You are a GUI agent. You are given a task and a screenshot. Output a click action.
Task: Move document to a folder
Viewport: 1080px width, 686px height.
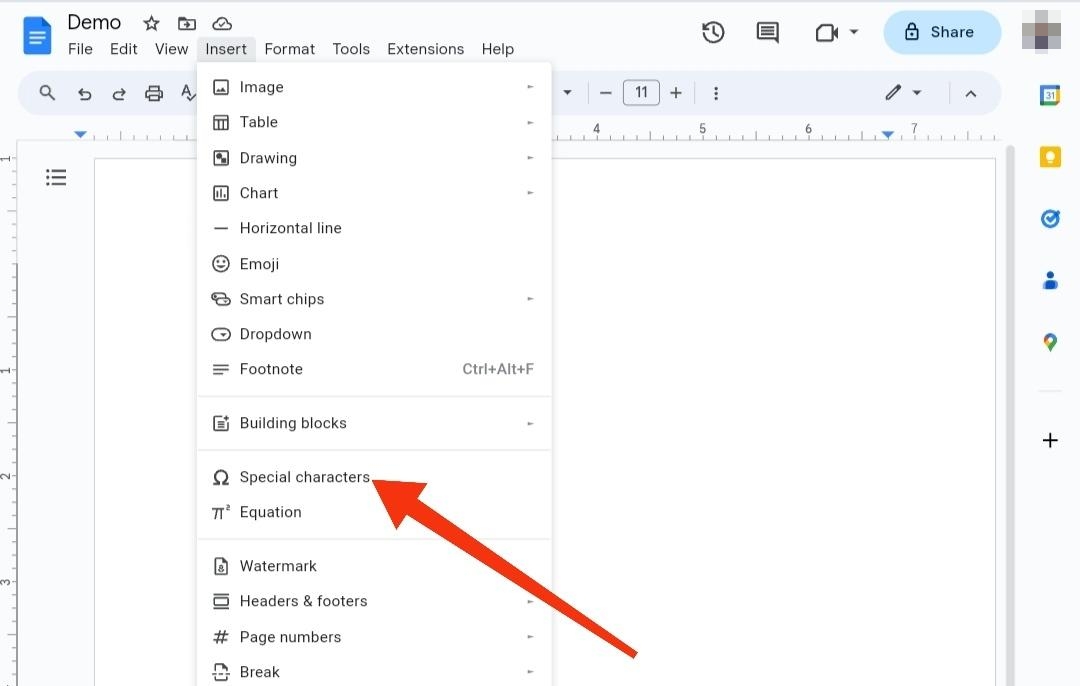coord(187,22)
